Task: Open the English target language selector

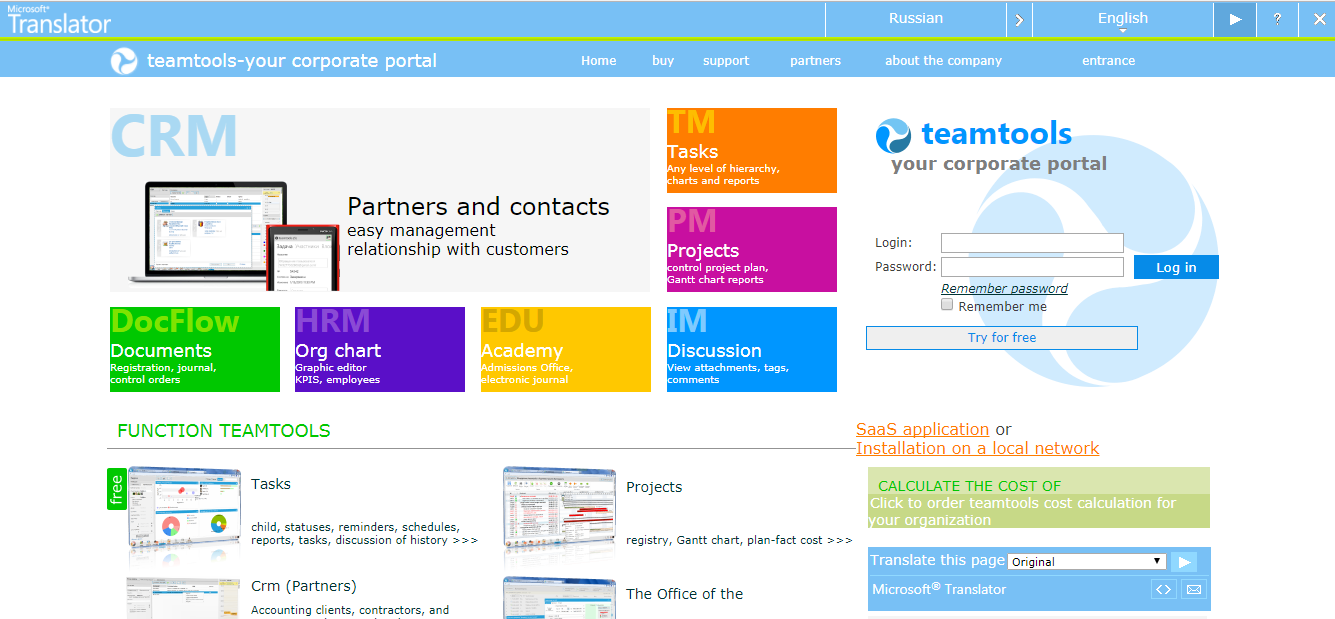Action: click(x=1122, y=18)
